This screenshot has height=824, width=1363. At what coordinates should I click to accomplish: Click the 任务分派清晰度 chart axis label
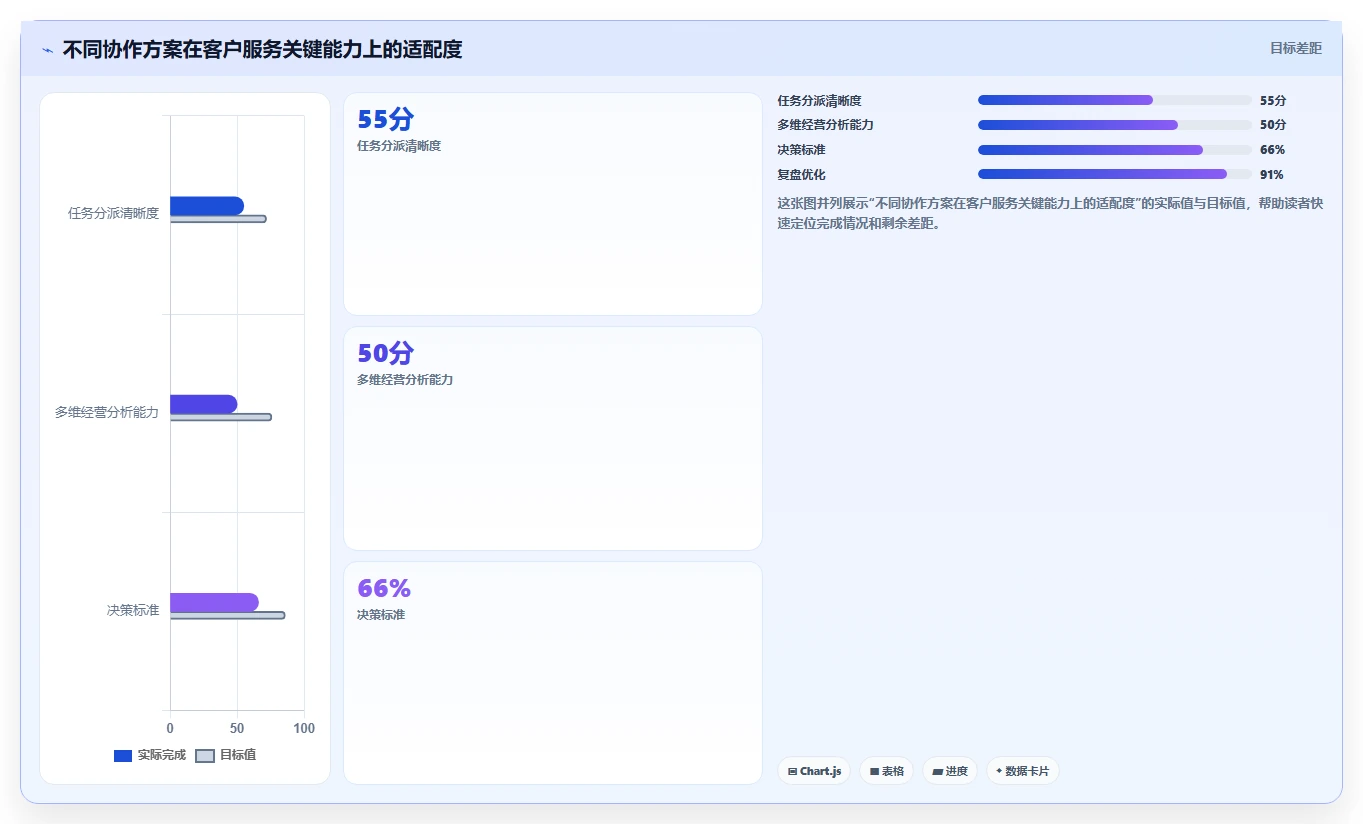(x=113, y=213)
